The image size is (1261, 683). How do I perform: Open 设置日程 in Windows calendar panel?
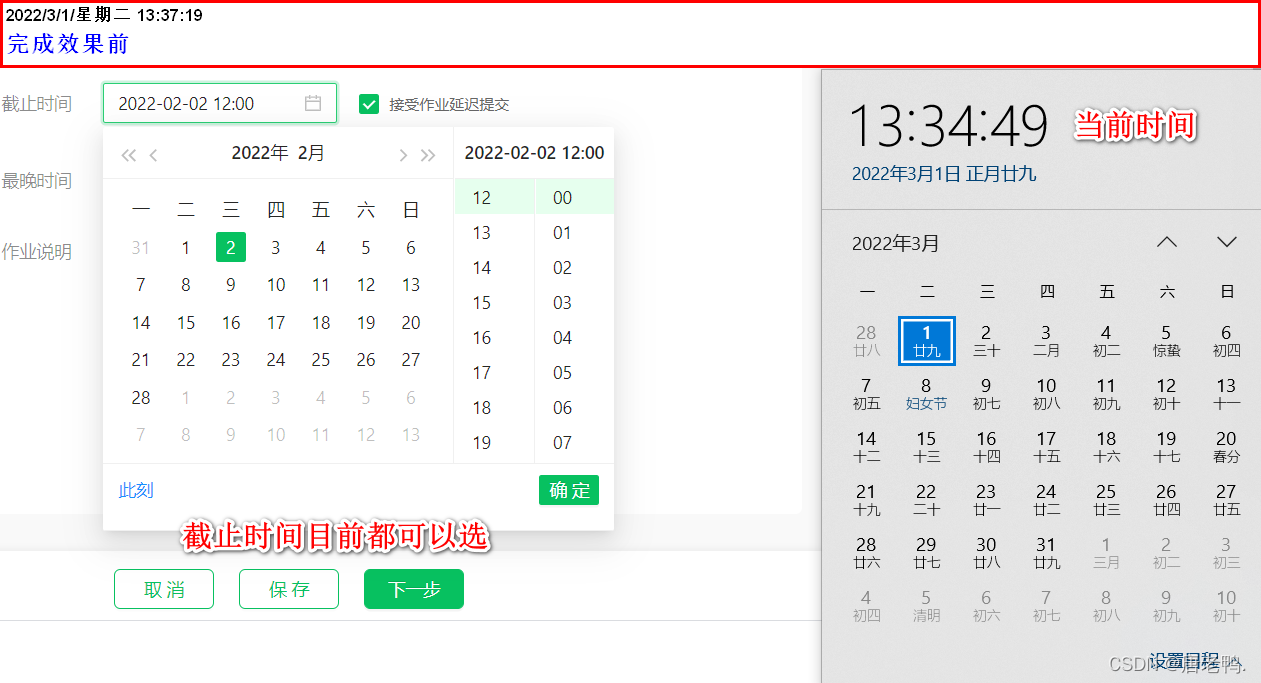click(x=1182, y=660)
